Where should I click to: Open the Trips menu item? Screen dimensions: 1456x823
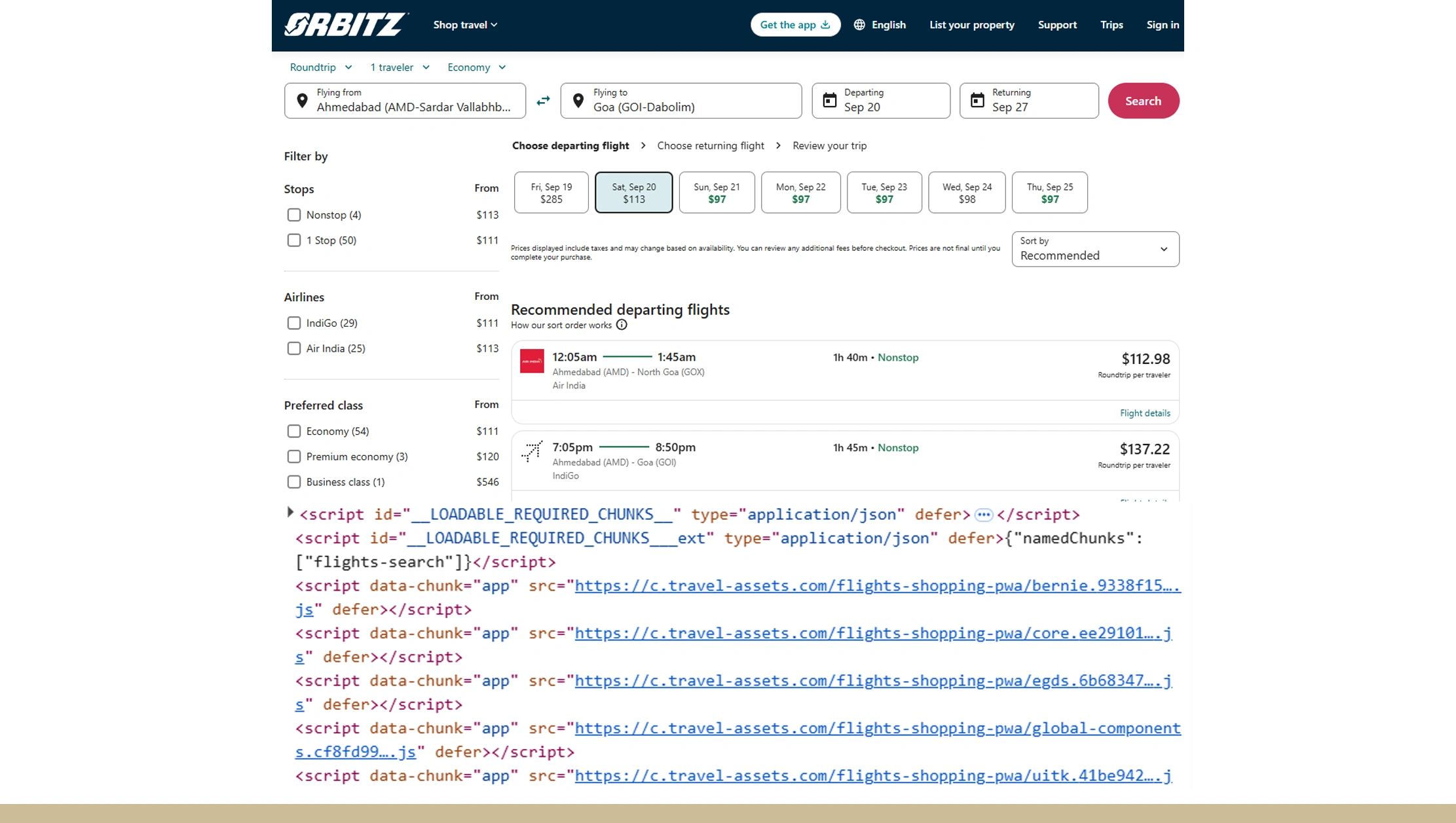[1111, 24]
